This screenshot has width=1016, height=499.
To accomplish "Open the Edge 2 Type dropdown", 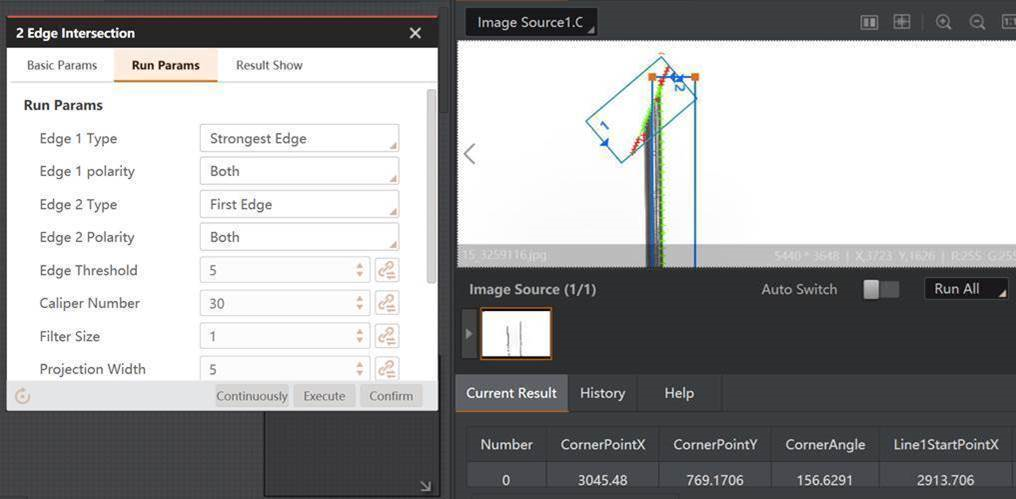I will click(x=299, y=205).
